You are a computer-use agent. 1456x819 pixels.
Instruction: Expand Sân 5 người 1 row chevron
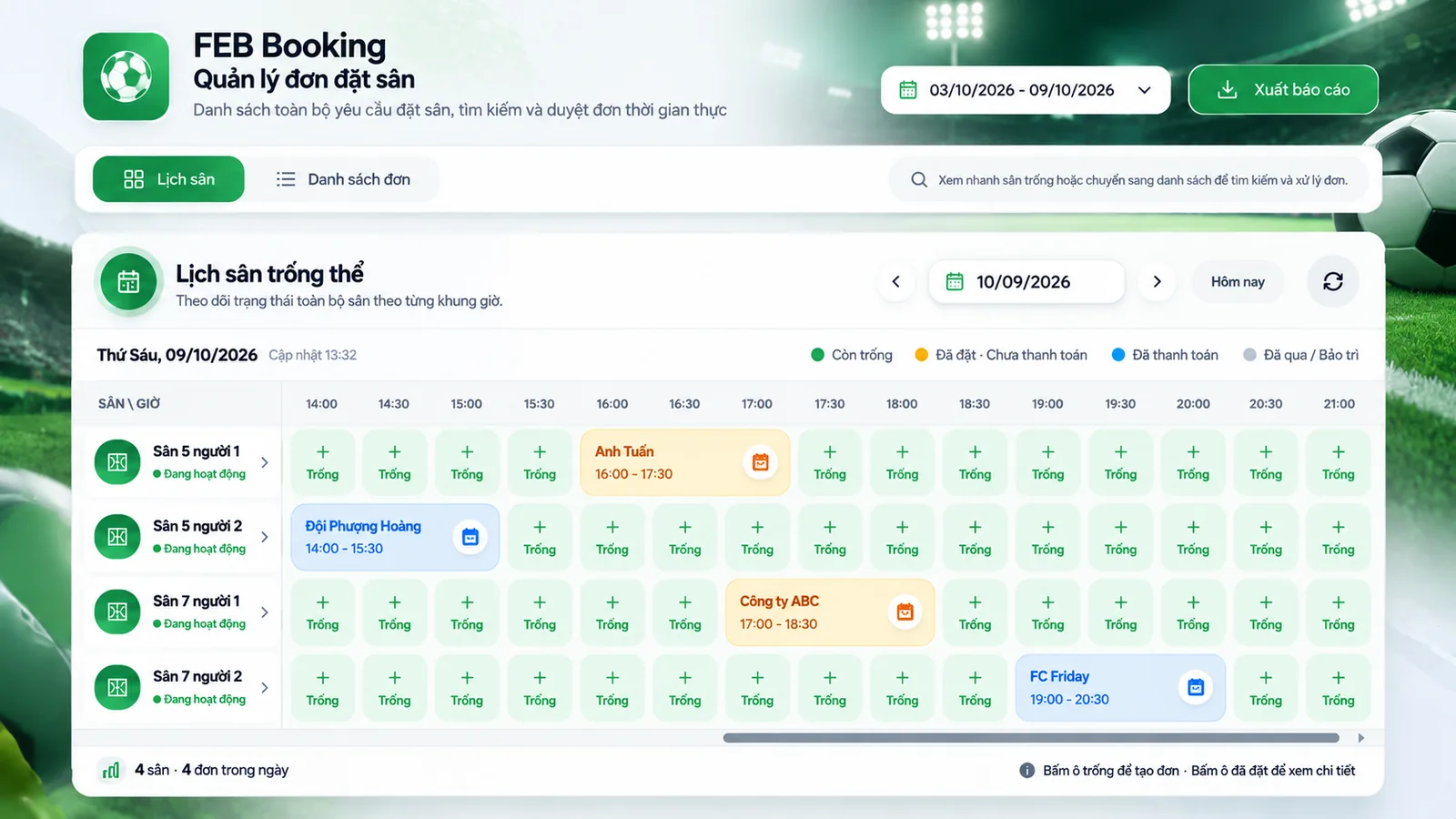265,462
